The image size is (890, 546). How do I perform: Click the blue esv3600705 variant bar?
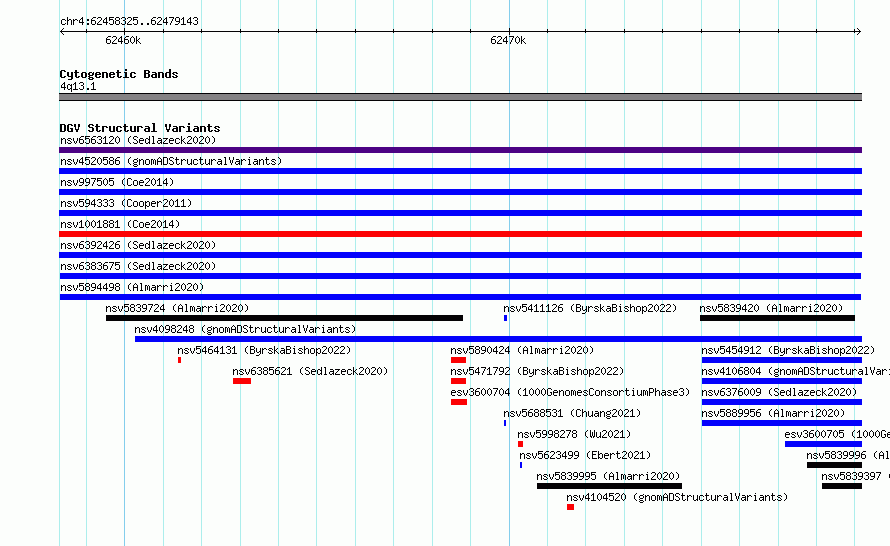pyautogui.click(x=824, y=444)
